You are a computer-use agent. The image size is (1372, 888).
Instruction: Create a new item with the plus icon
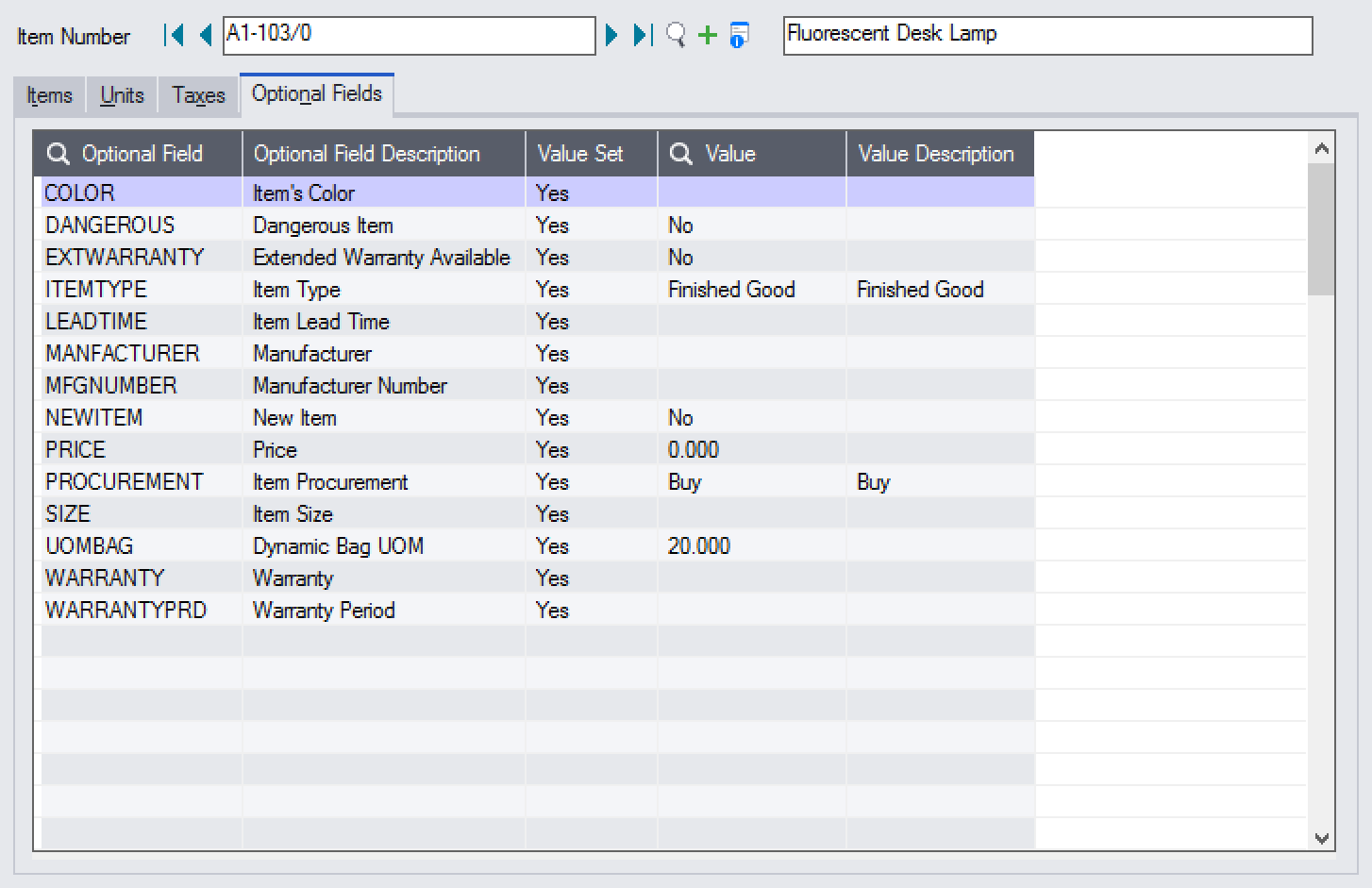click(708, 36)
